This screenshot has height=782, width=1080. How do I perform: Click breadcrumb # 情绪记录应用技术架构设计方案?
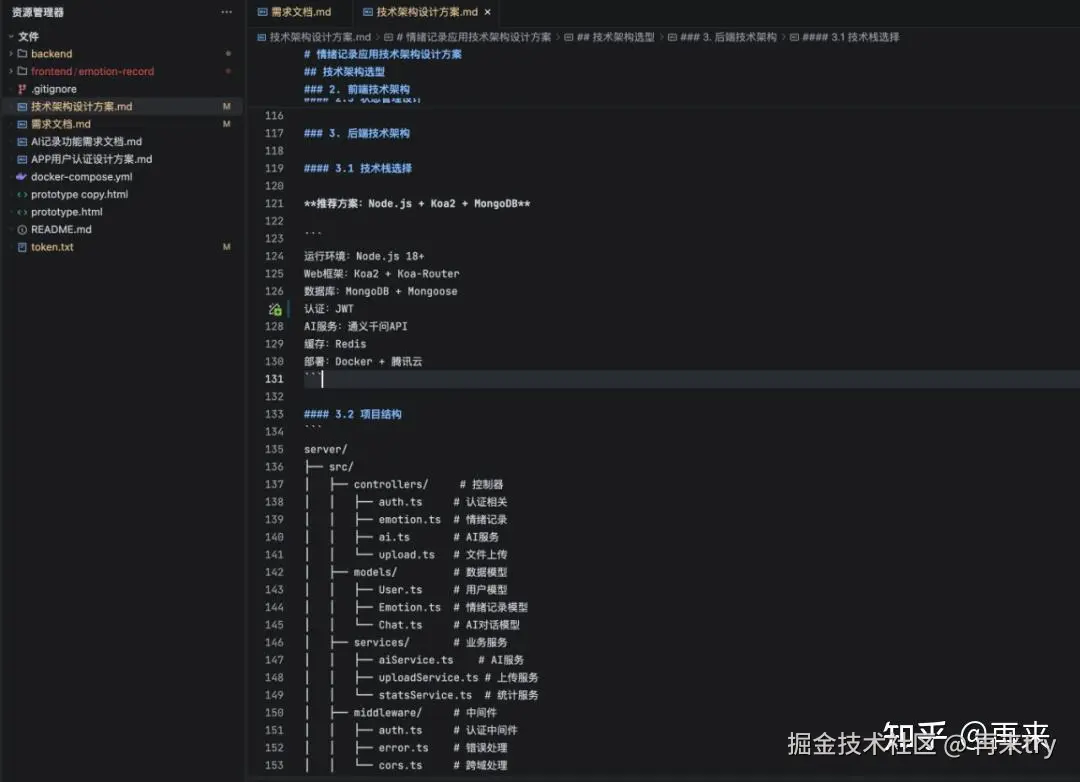pyautogui.click(x=473, y=37)
